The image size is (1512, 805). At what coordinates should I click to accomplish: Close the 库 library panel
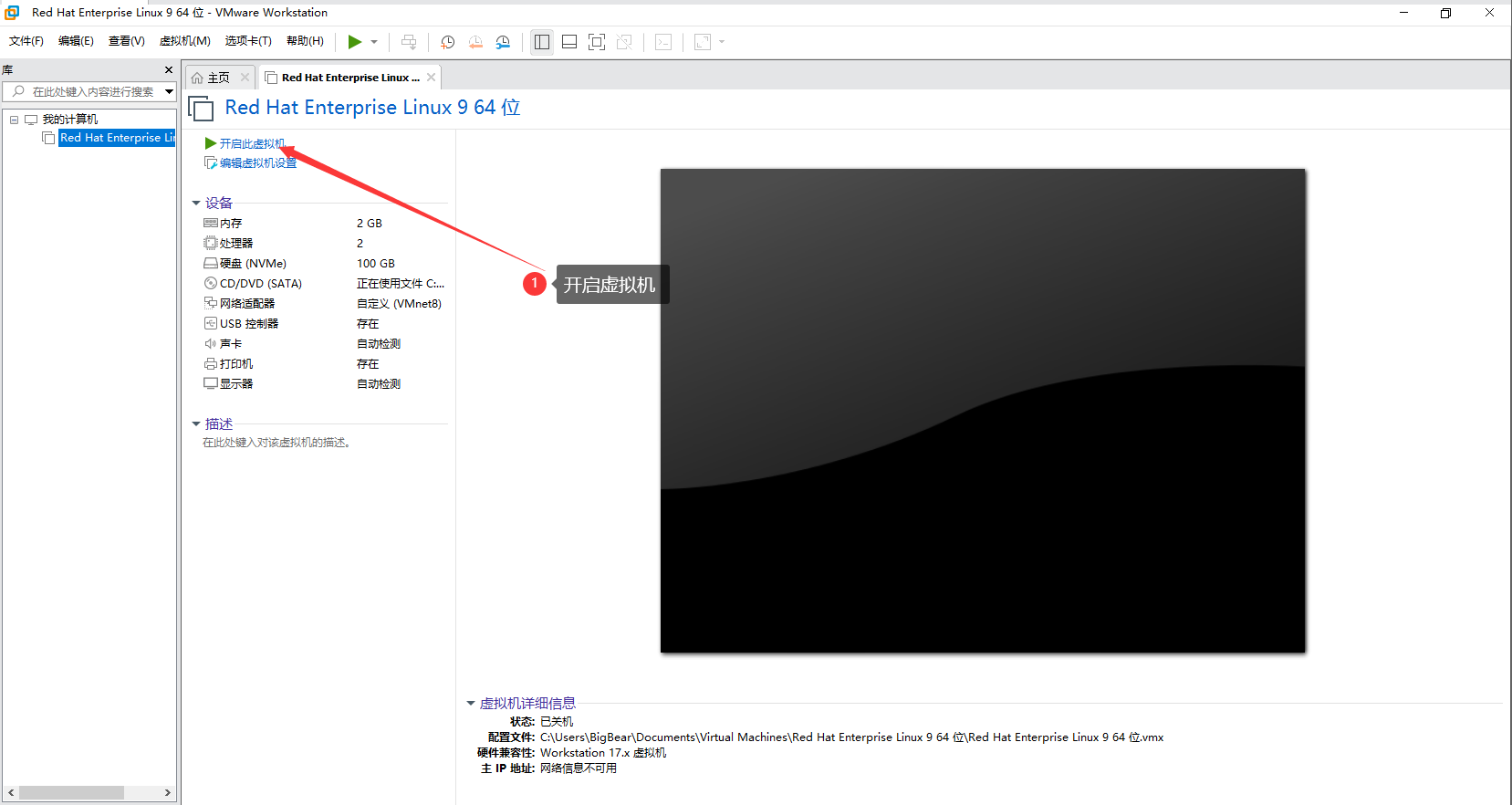(169, 70)
